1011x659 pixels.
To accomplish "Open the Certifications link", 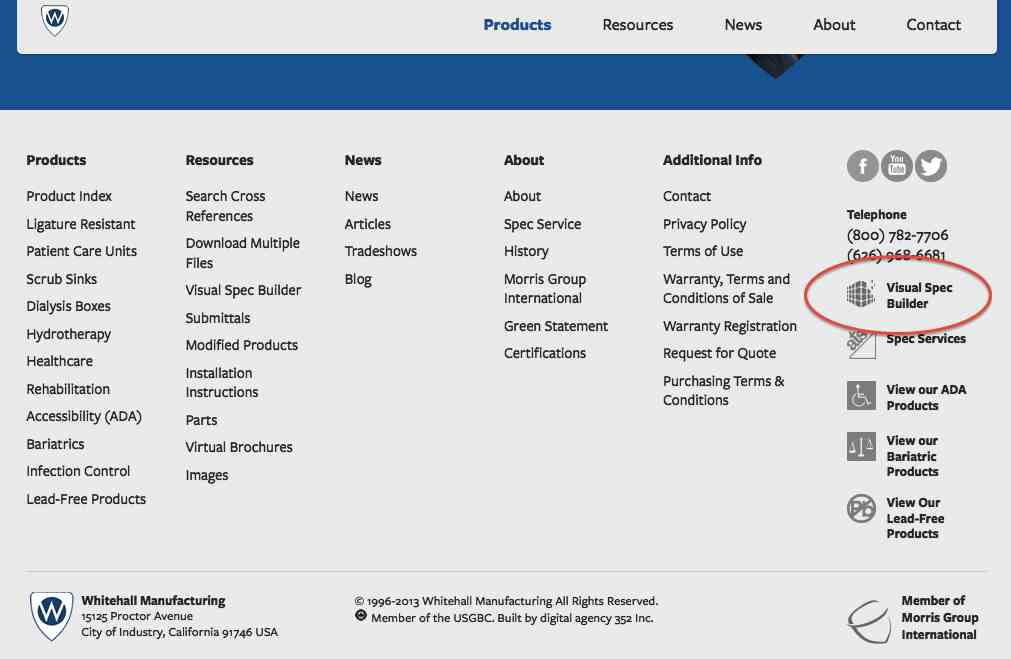I will pyautogui.click(x=545, y=353).
